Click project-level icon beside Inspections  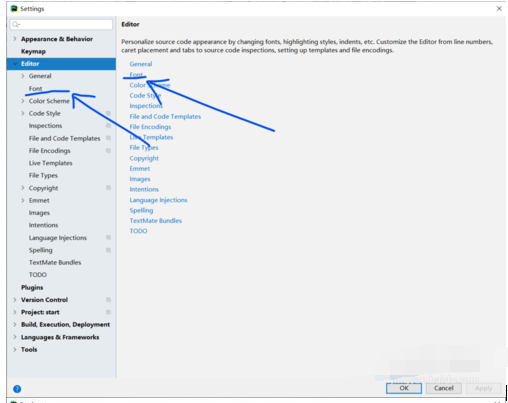[108, 126]
